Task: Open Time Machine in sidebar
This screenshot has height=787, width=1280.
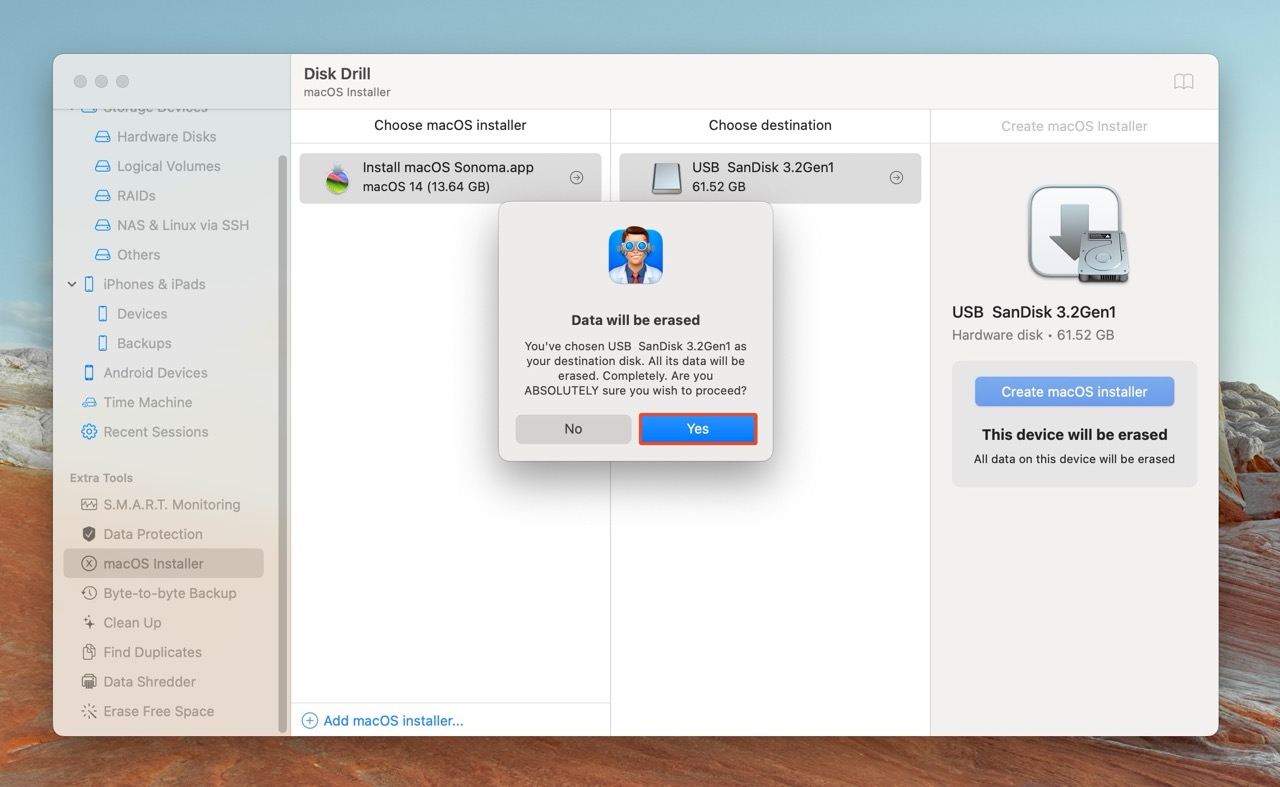Action: click(x=147, y=402)
